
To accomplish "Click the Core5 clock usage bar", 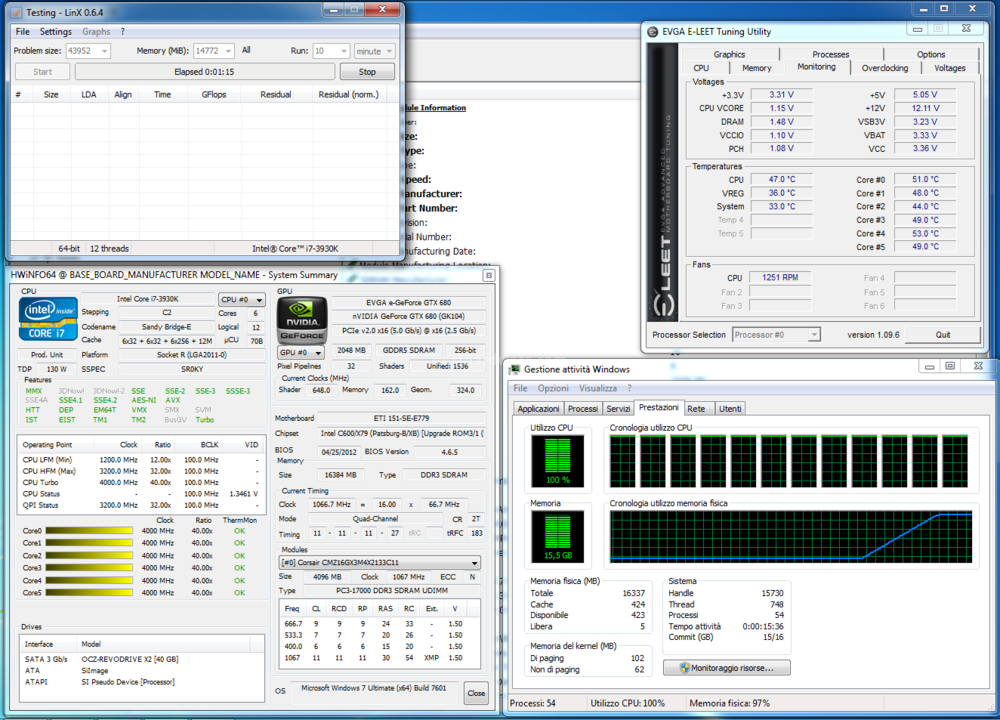I will [x=89, y=592].
